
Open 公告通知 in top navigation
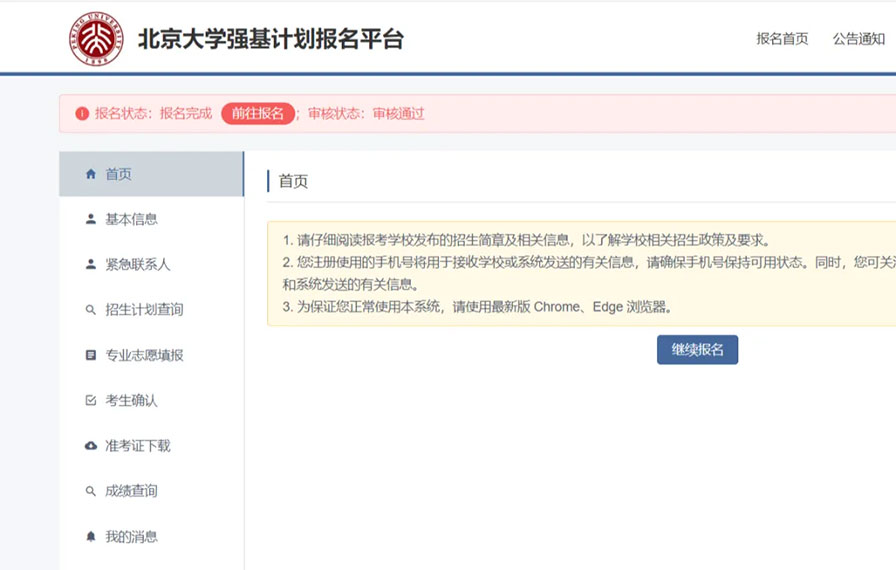858,39
